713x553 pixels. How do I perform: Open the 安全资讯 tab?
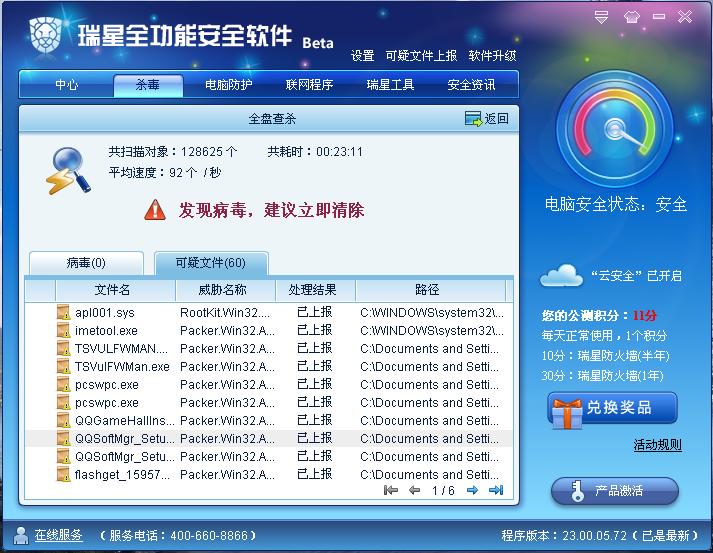[x=471, y=85]
